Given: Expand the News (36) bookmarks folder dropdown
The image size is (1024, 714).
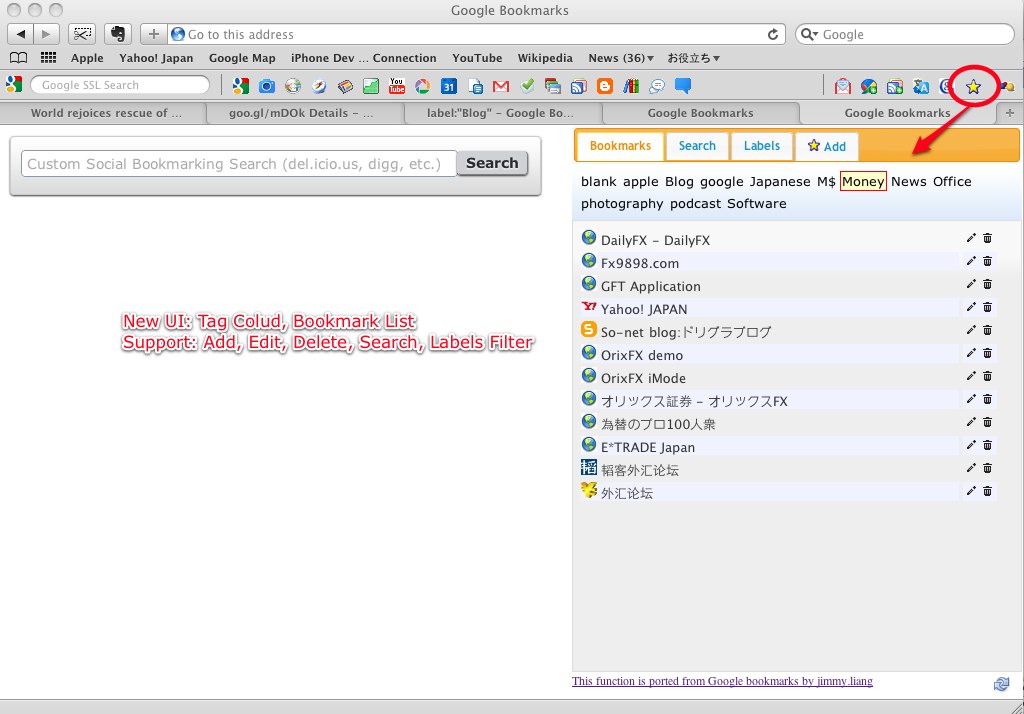Looking at the screenshot, I should (x=620, y=58).
